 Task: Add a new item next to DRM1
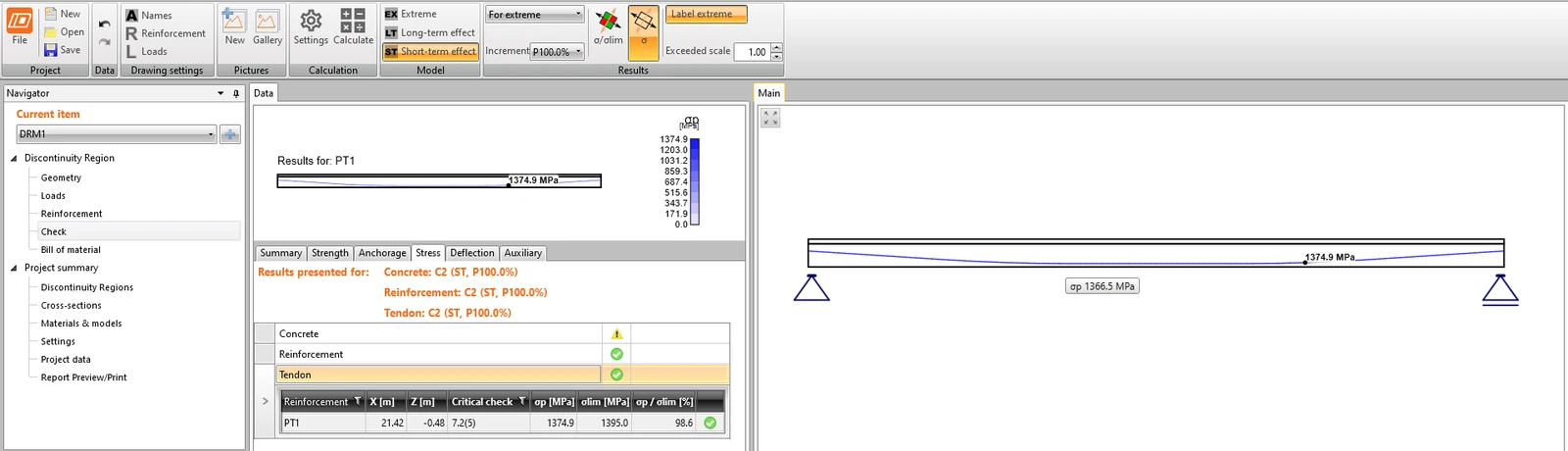(x=230, y=134)
